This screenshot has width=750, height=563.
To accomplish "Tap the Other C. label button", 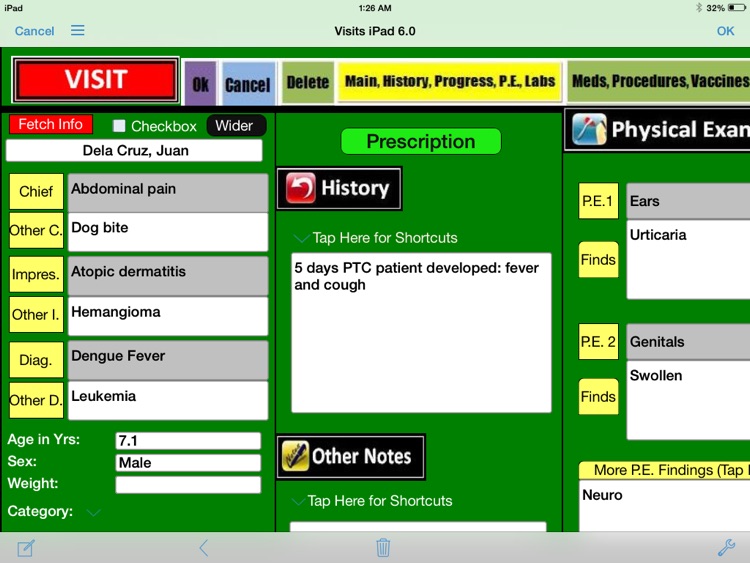I will tap(36, 231).
